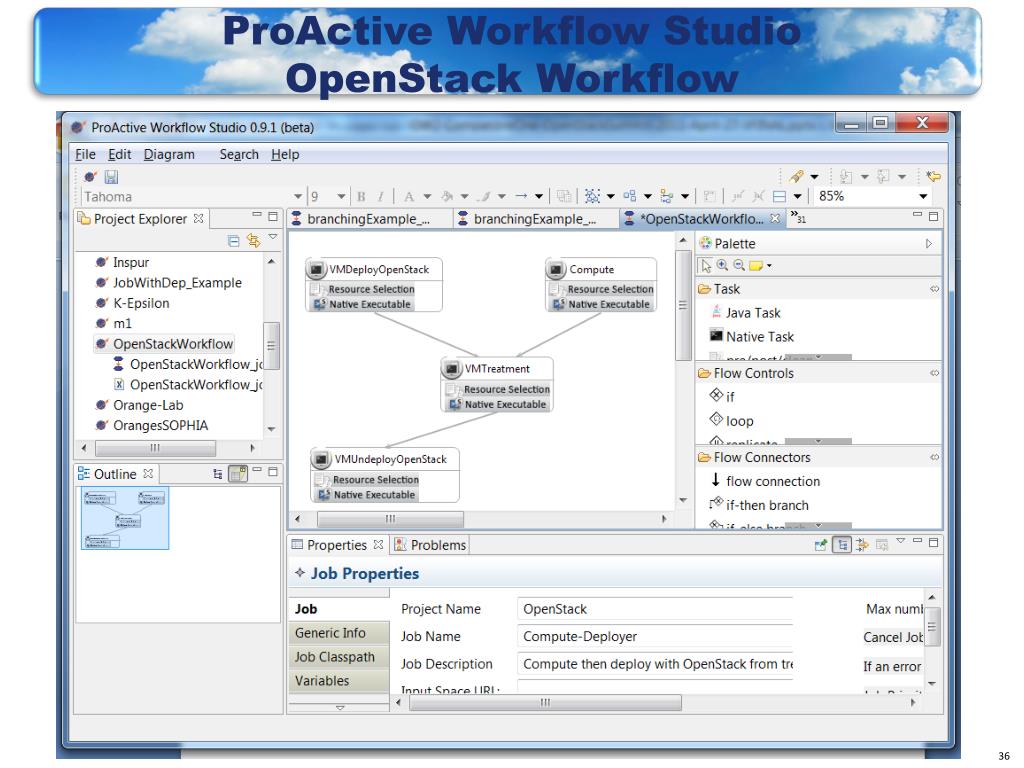Open Variables properties section
The image size is (1024, 768).
point(339,680)
